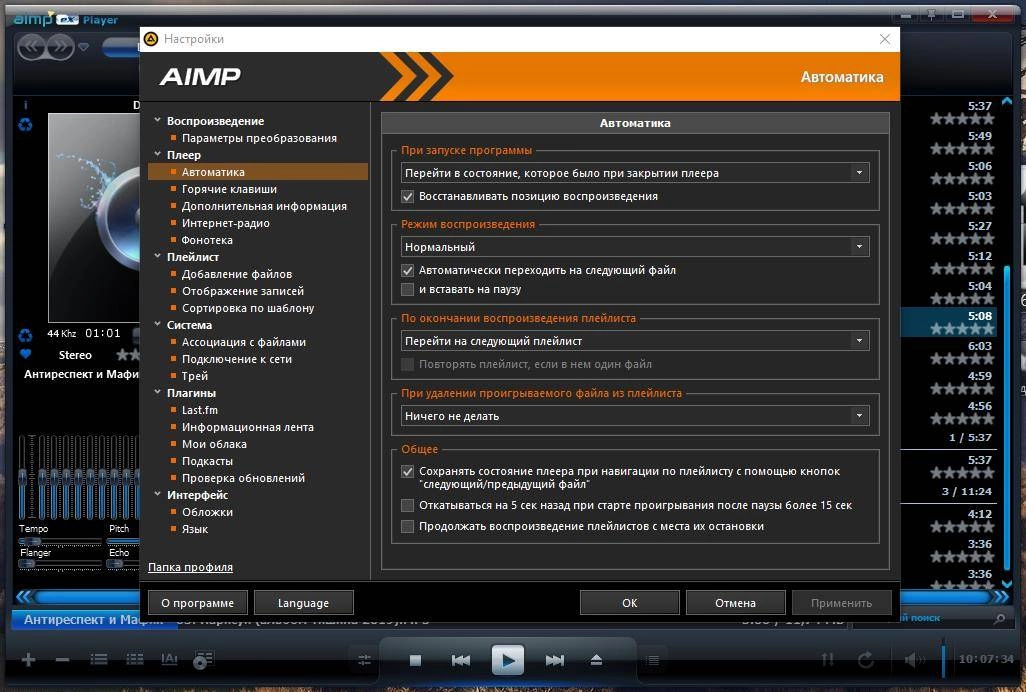Uncheck 'Восстанавливать позицию воспроизведения'
The width and height of the screenshot is (1026, 692).
point(407,196)
